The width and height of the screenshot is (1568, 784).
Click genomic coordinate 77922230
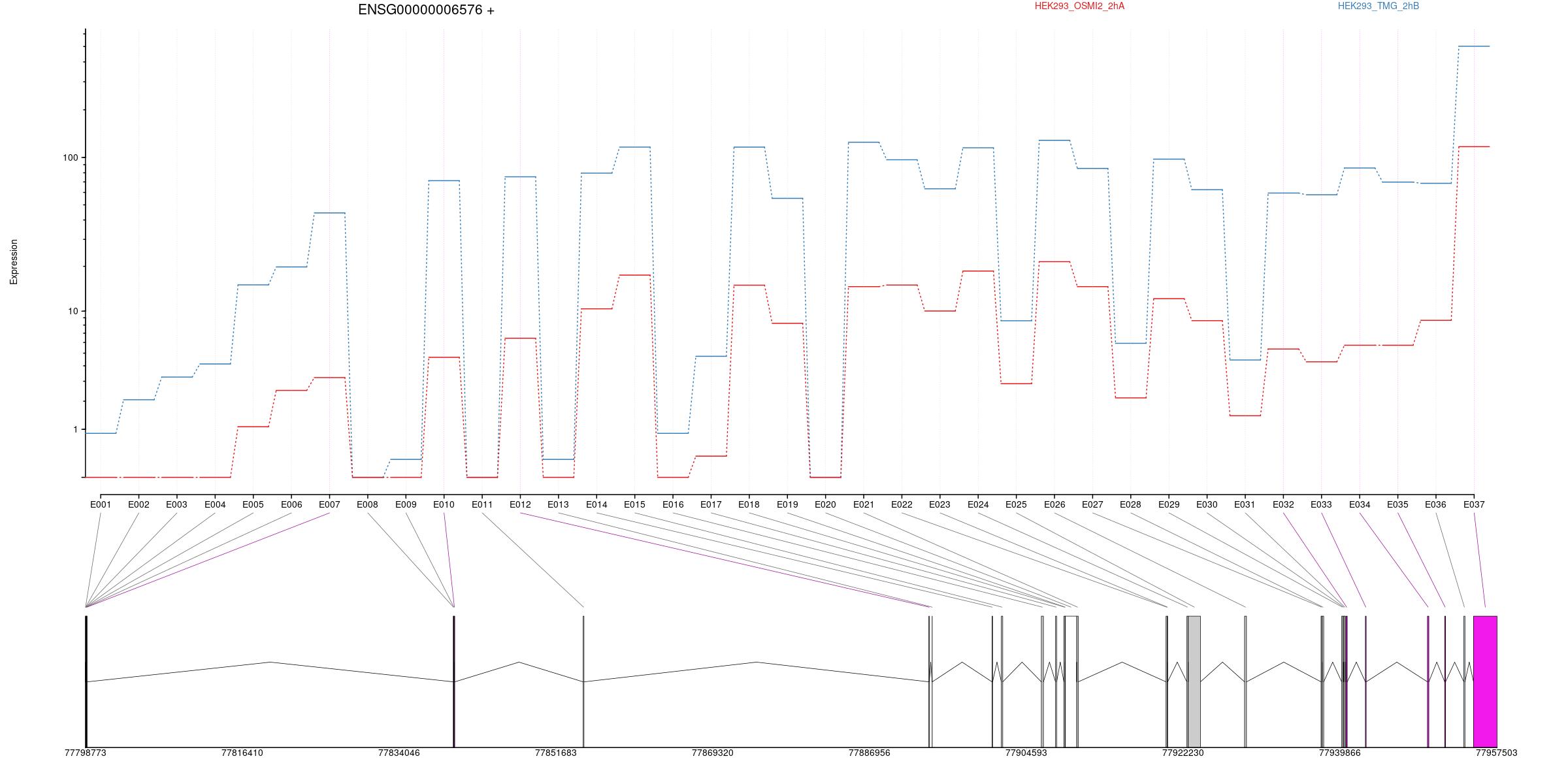[x=1183, y=753]
